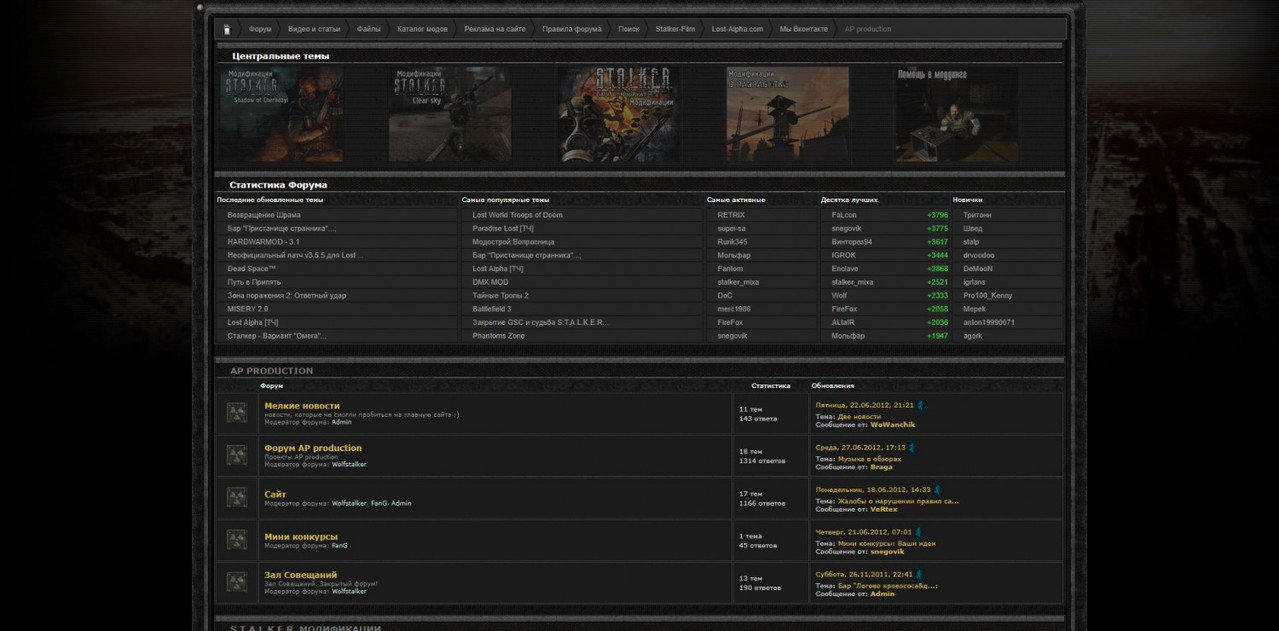Visit Stalker-Film navigation link
The width and height of the screenshot is (1279, 631).
coord(675,29)
